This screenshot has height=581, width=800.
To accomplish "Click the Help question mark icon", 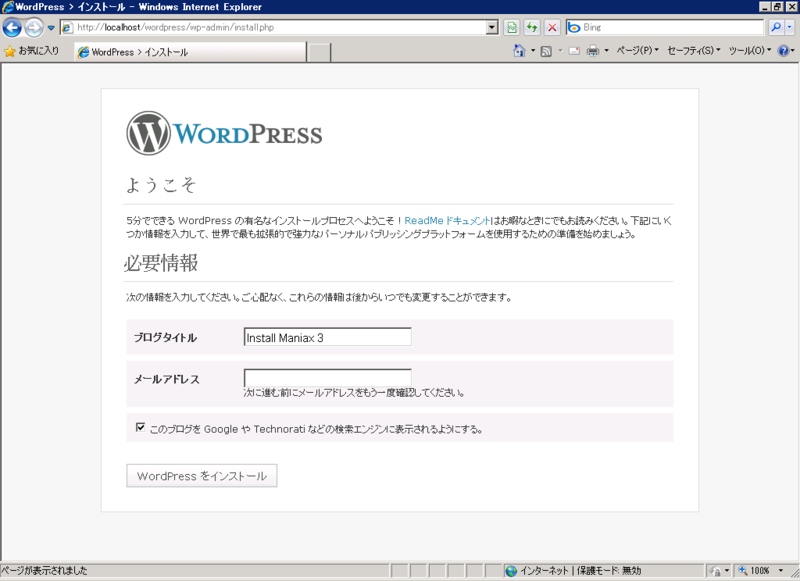I will (x=783, y=50).
